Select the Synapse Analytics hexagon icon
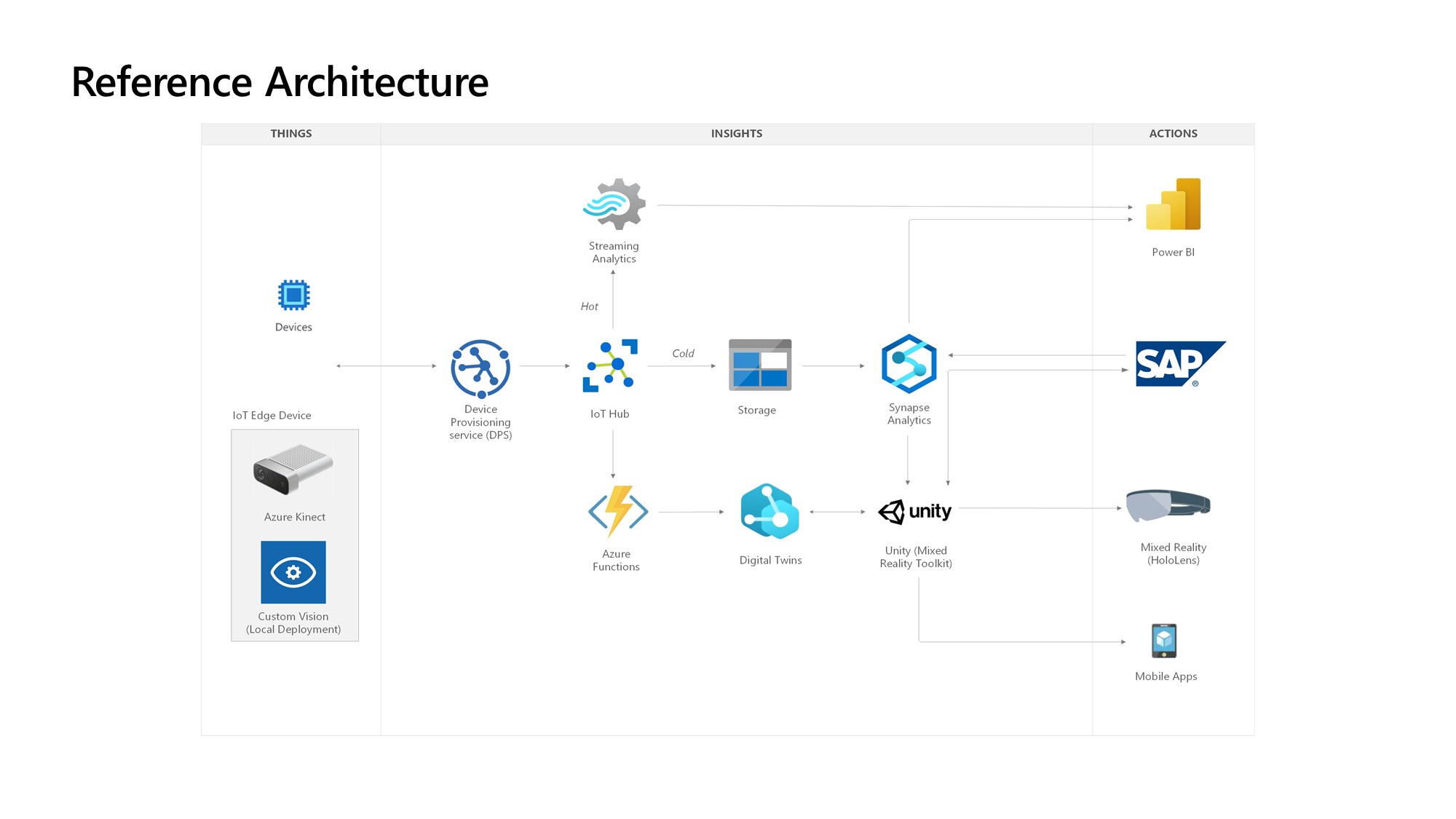This screenshot has width=1456, height=819. pos(909,363)
